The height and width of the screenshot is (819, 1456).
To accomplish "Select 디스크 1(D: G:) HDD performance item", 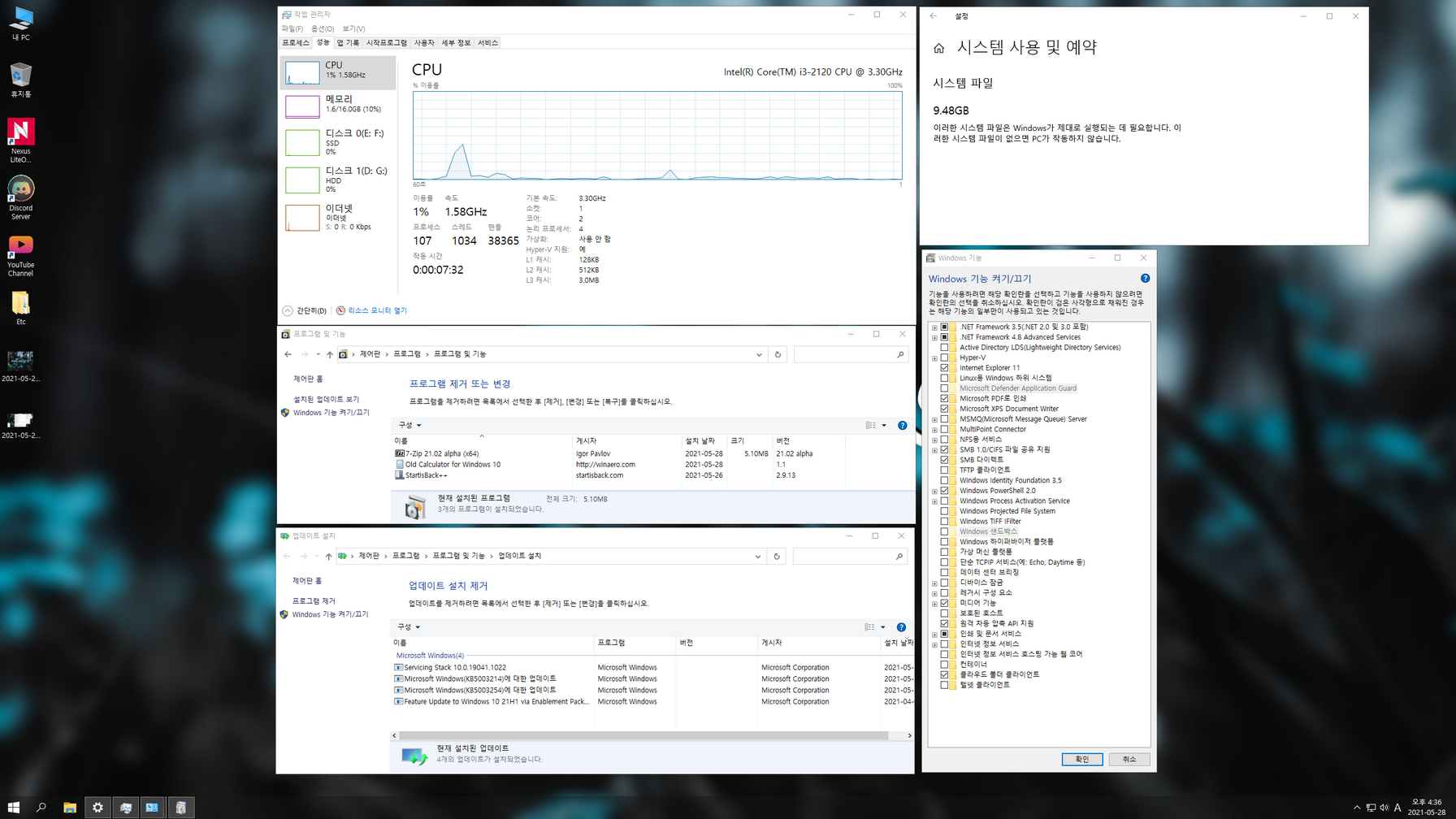I will click(337, 180).
